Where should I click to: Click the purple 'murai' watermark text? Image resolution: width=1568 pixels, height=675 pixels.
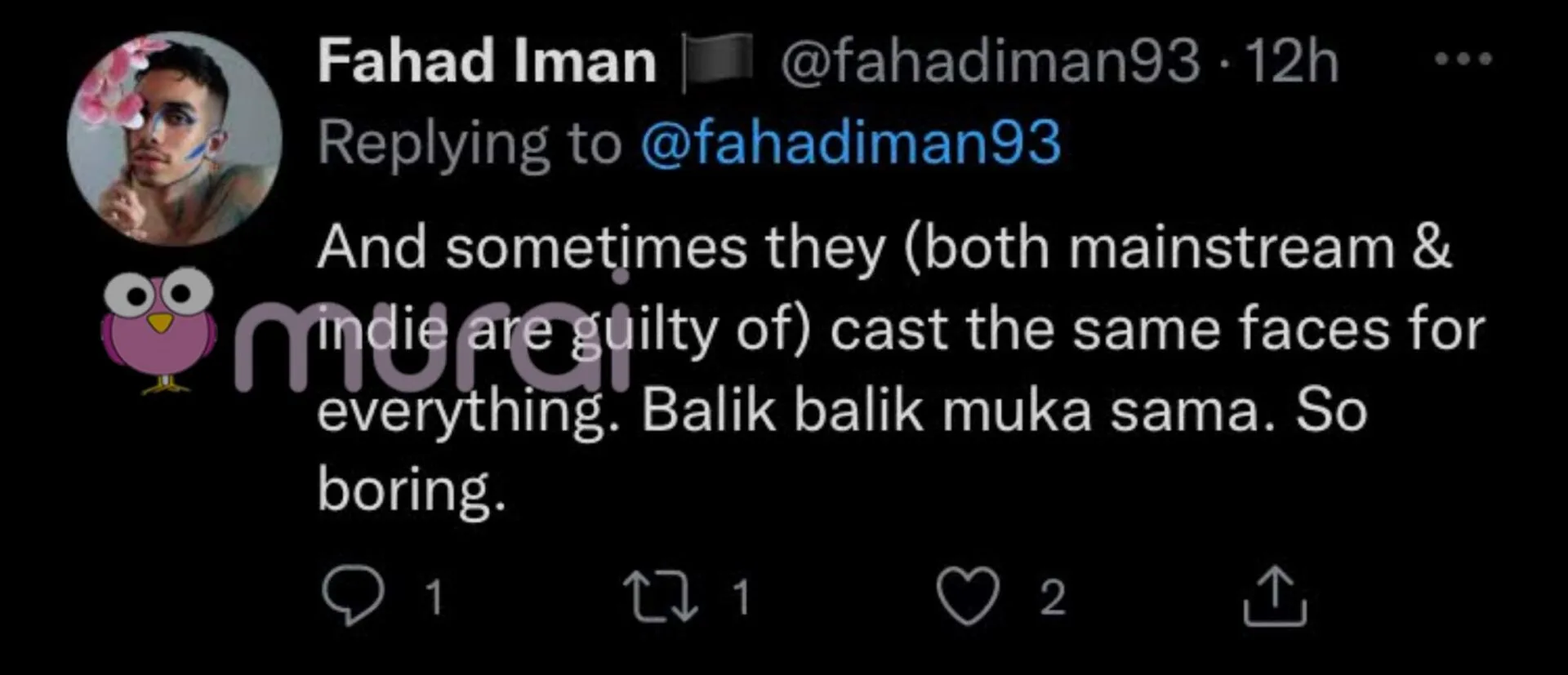[433, 351]
